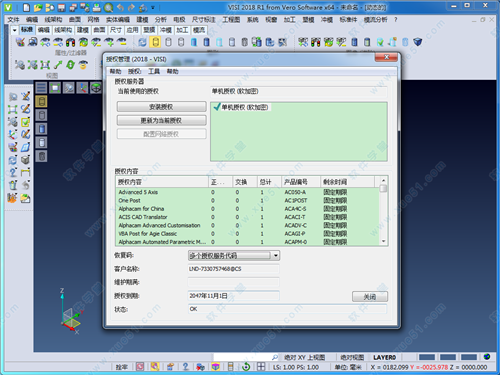Open the small arrow left of 标准 tab
The image size is (500, 375).
pyautogui.click(x=14, y=30)
